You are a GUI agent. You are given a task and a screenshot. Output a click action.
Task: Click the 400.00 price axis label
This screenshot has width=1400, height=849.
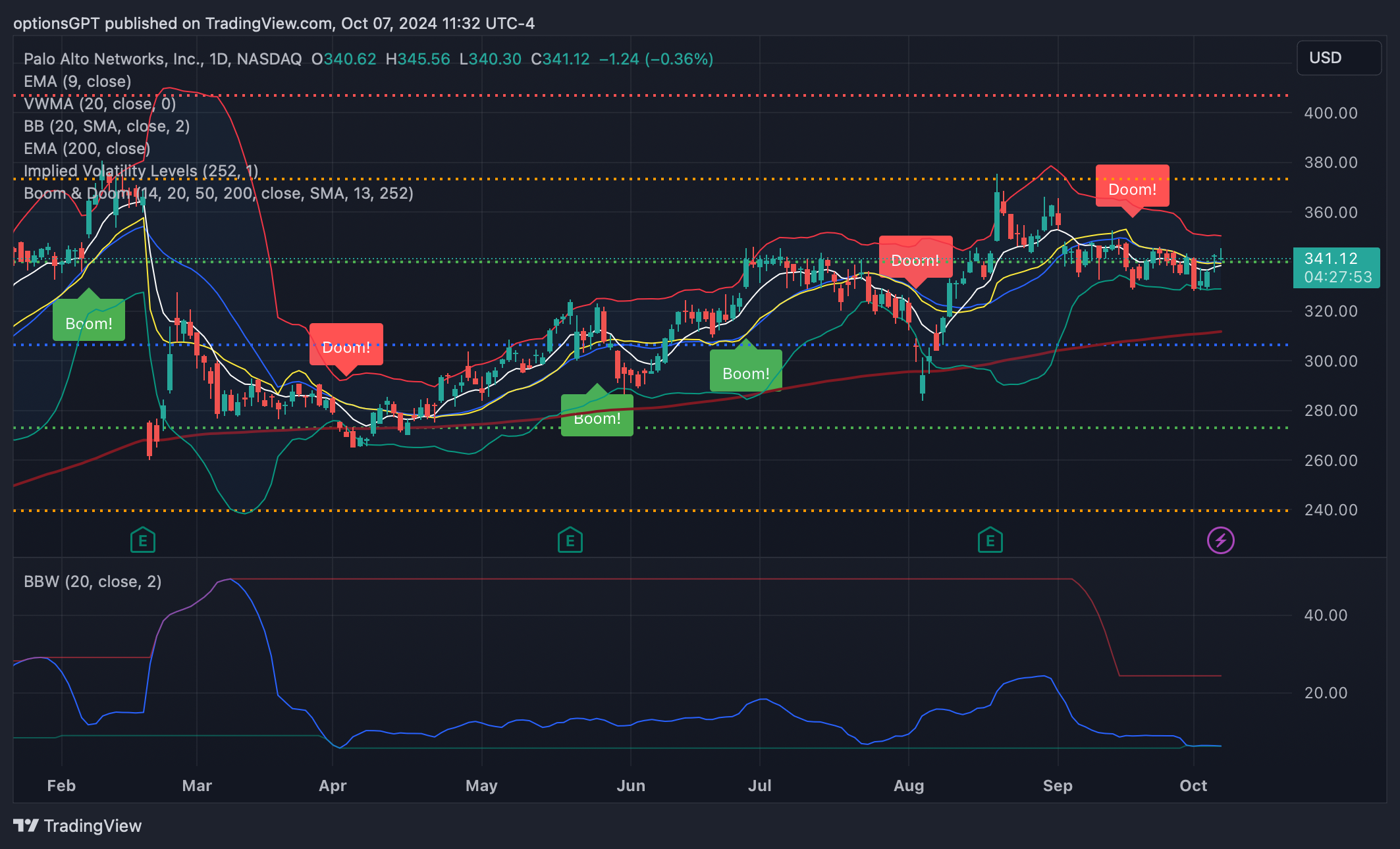pos(1331,113)
